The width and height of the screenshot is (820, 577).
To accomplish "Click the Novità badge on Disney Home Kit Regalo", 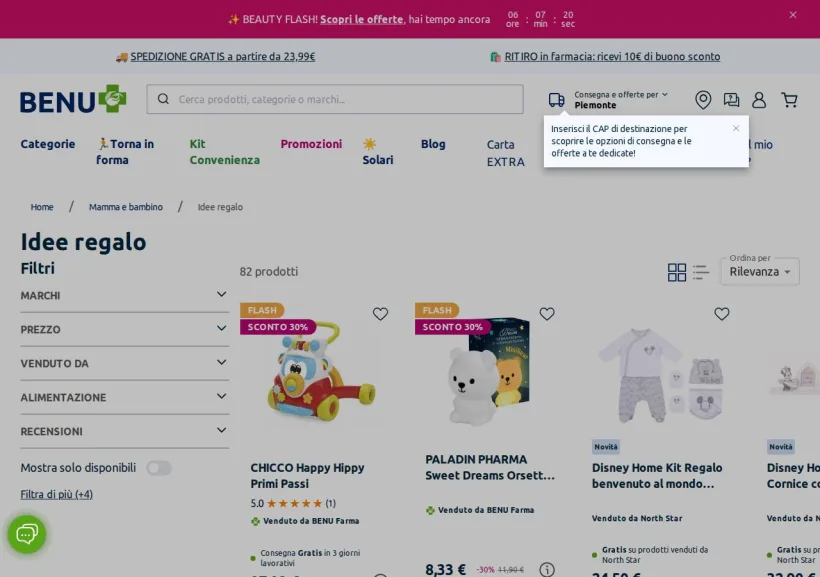I will [x=606, y=447].
